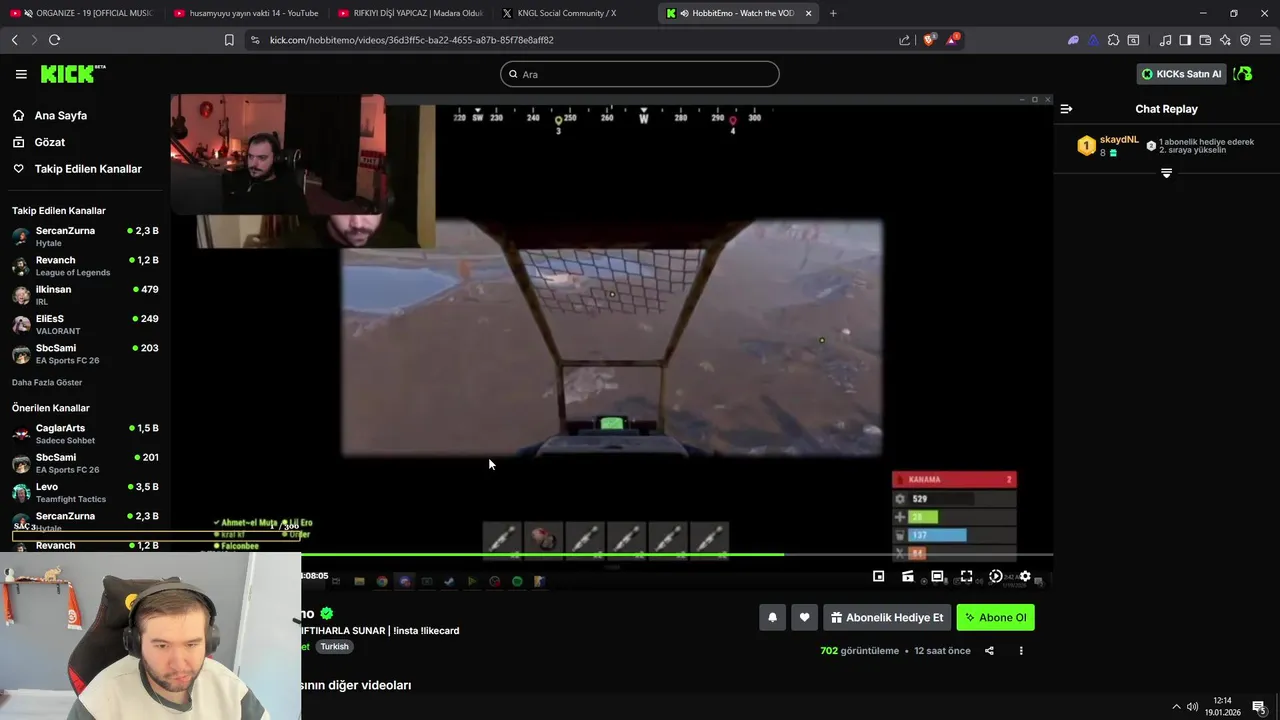Reload the current page
The width and height of the screenshot is (1280, 720).
(54, 40)
